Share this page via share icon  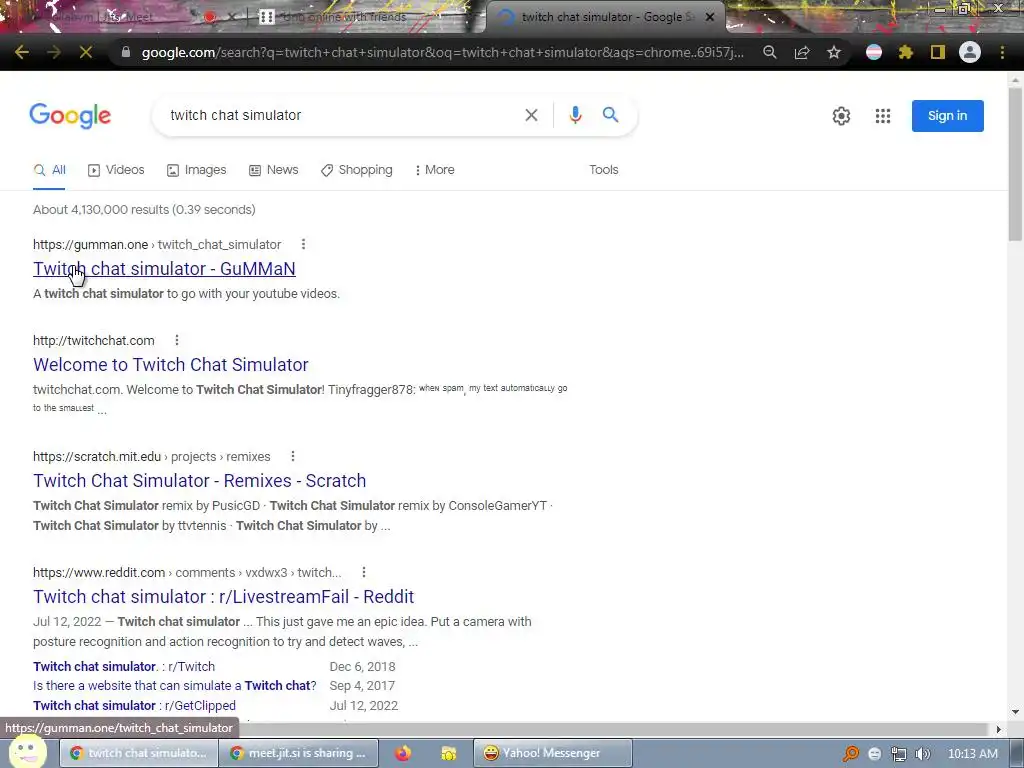tap(802, 52)
